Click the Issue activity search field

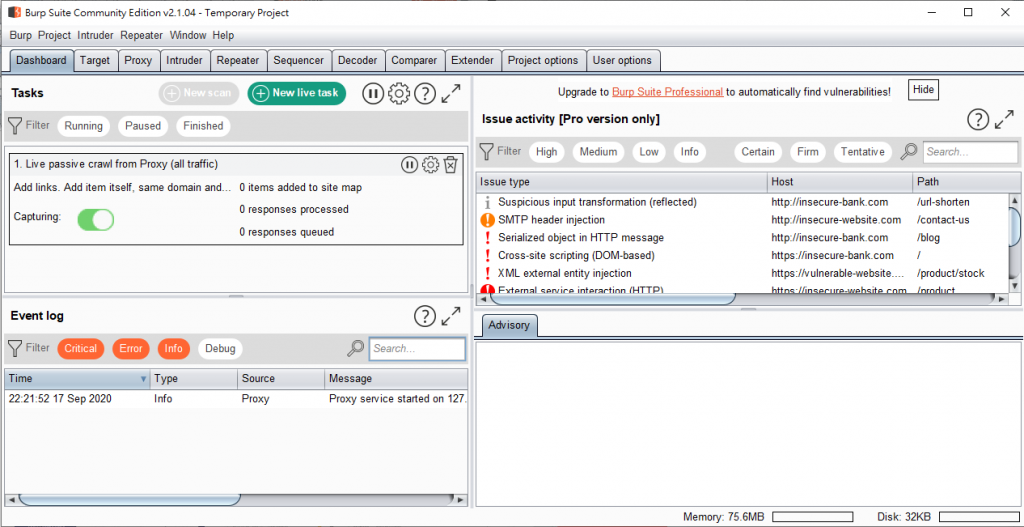tap(970, 152)
